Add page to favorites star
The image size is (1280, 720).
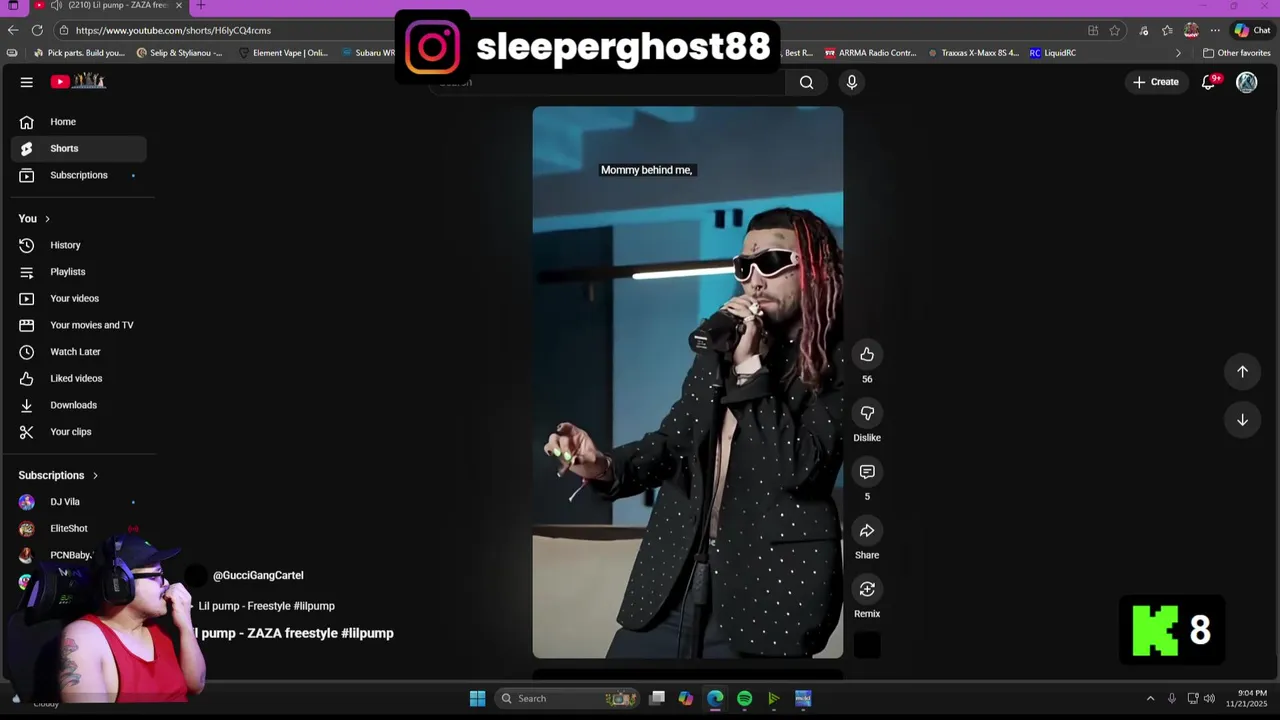click(1114, 30)
